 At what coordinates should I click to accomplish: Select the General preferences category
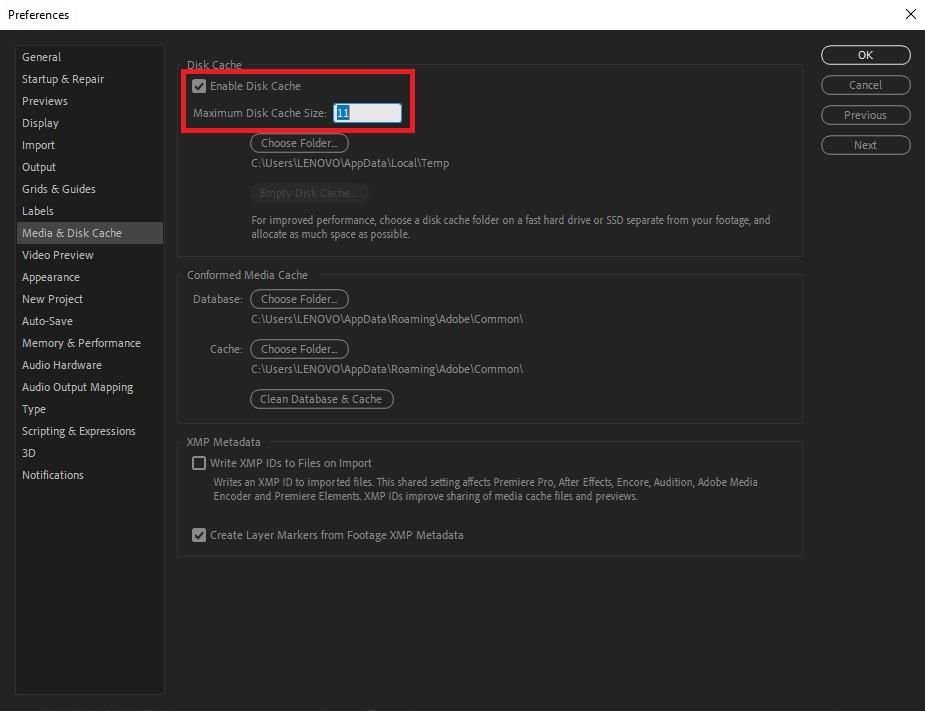point(42,57)
